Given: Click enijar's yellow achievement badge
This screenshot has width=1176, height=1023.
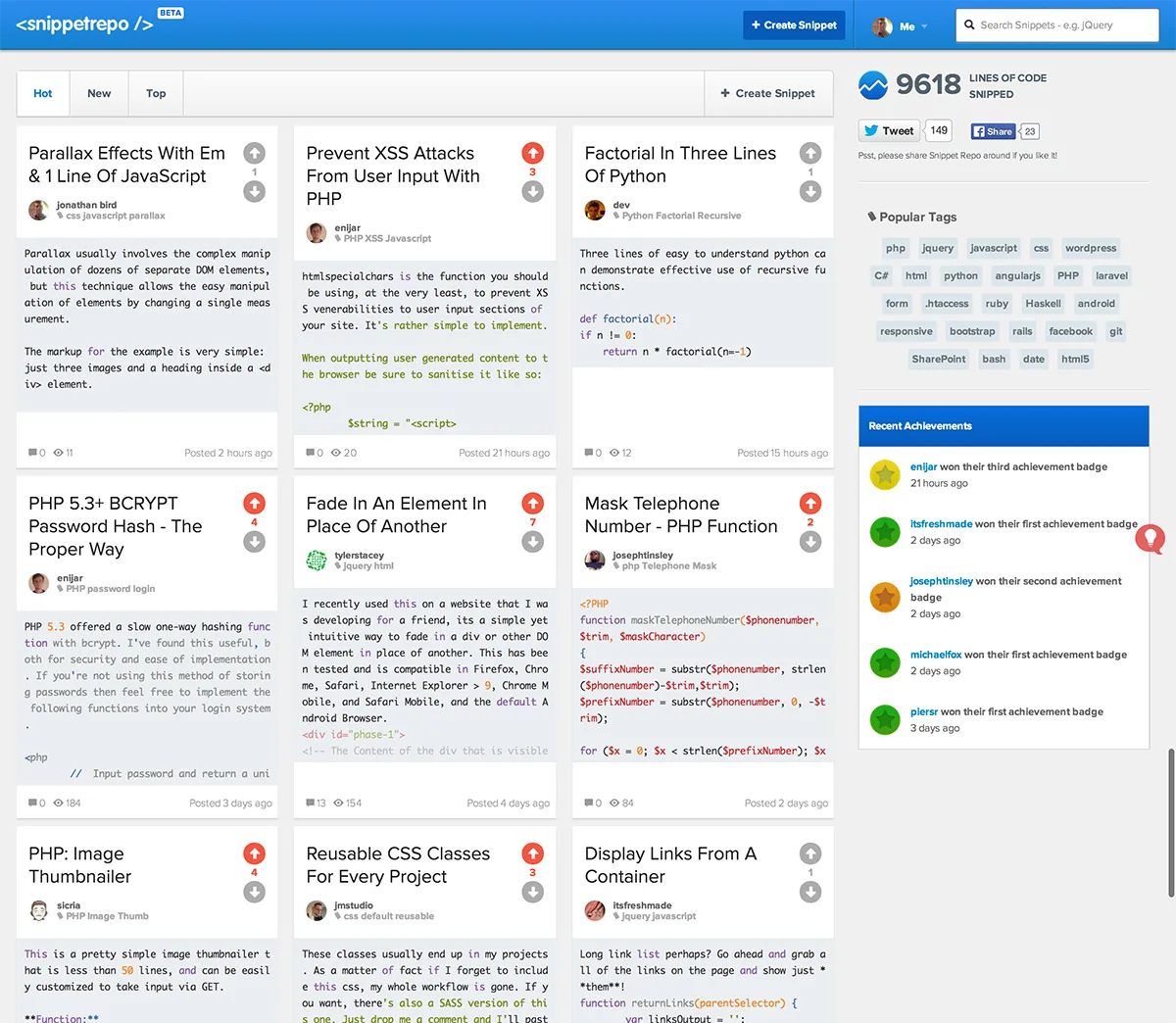Looking at the screenshot, I should coord(885,475).
